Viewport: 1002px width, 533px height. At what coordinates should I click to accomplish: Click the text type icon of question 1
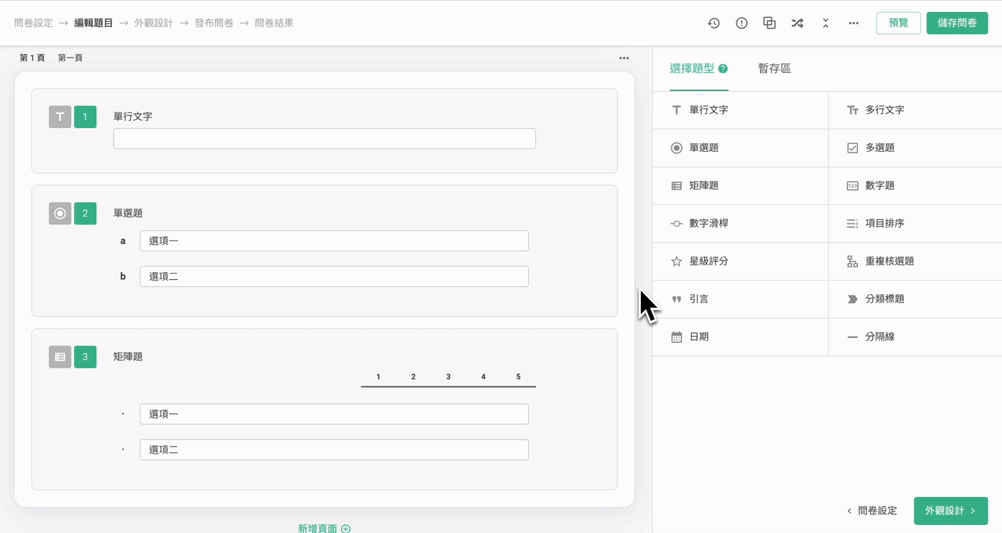60,117
